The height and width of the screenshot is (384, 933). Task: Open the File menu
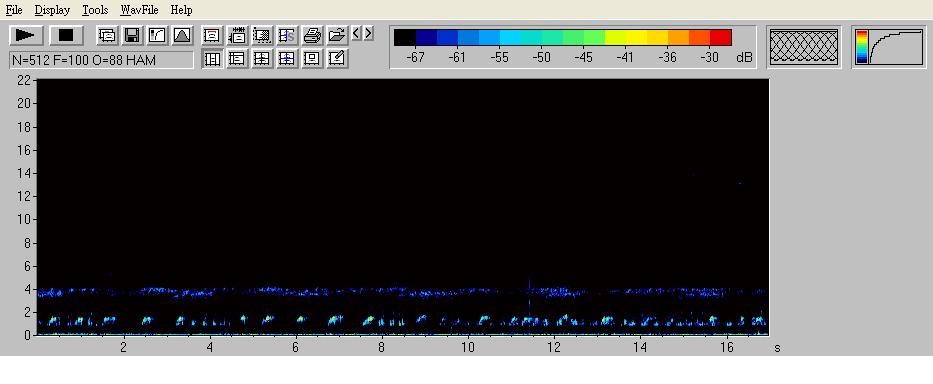[x=14, y=10]
